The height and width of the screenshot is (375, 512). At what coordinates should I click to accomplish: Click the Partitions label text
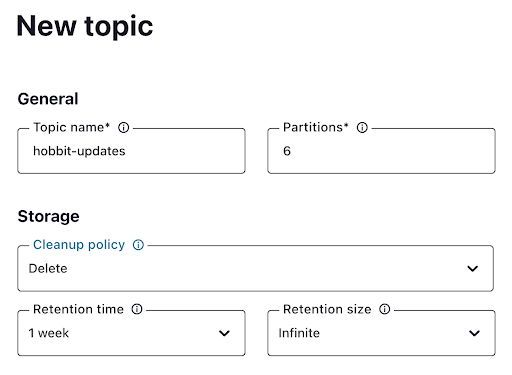[x=315, y=128]
